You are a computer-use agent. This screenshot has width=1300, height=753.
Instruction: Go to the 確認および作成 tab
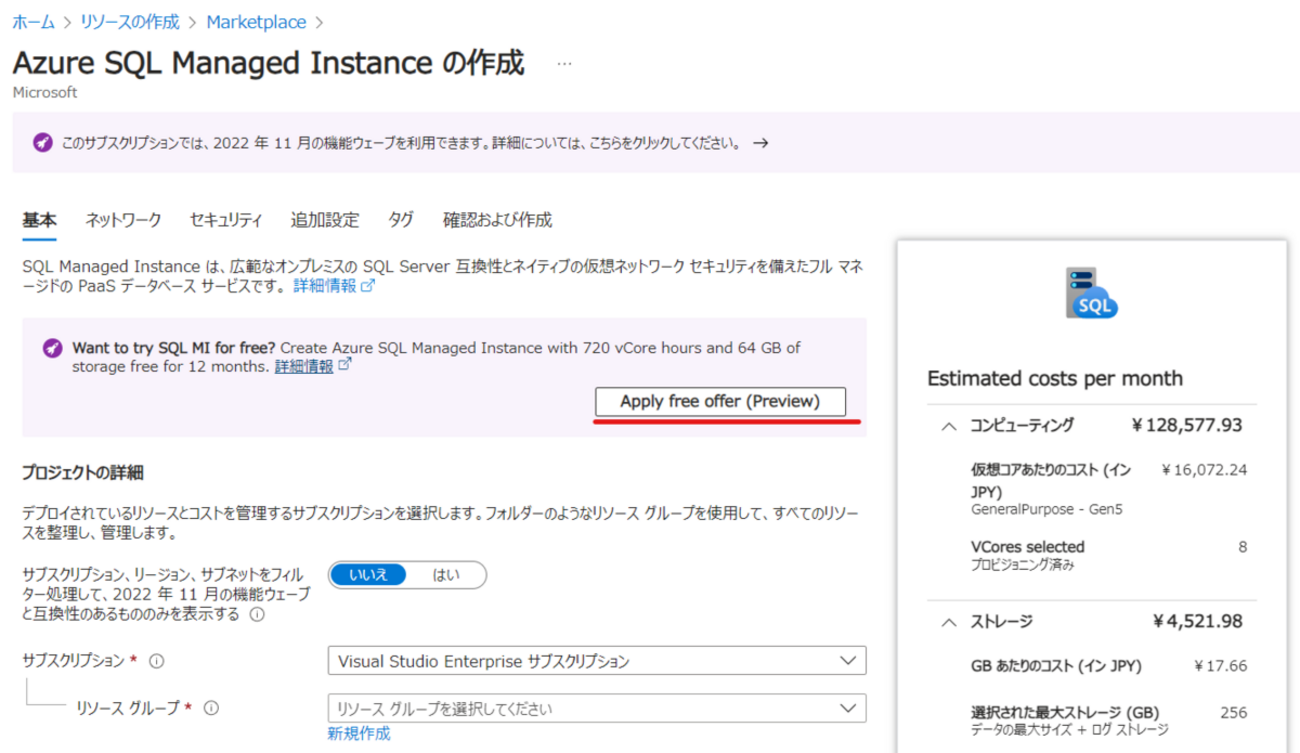tap(497, 220)
